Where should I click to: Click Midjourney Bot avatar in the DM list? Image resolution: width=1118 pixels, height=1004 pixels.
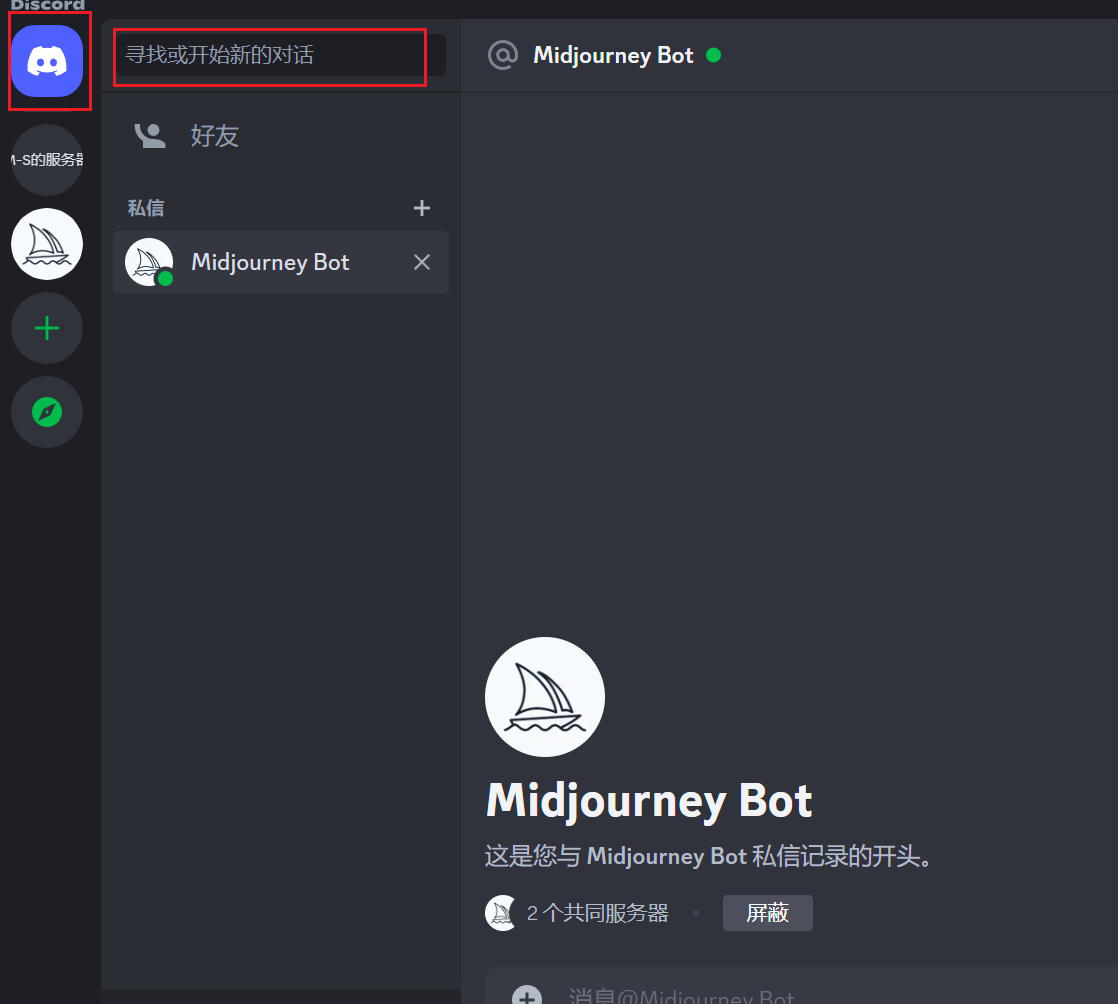pos(149,262)
